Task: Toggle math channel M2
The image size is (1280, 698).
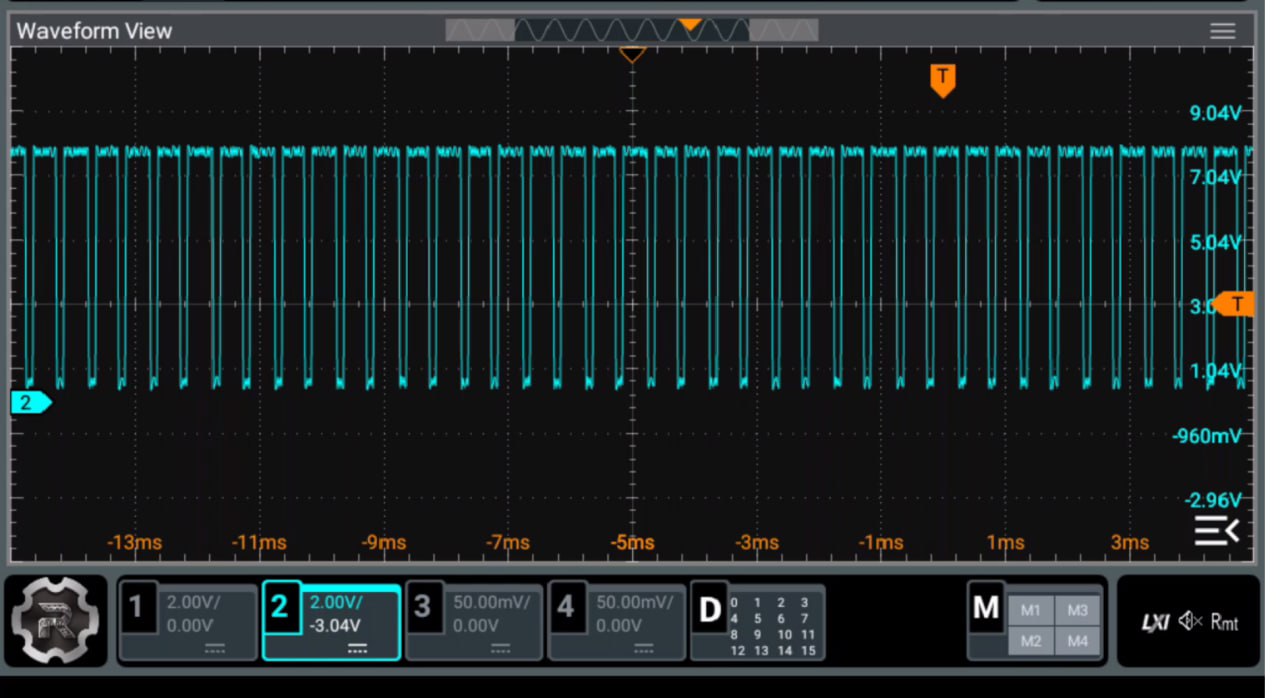Action: tap(1031, 641)
